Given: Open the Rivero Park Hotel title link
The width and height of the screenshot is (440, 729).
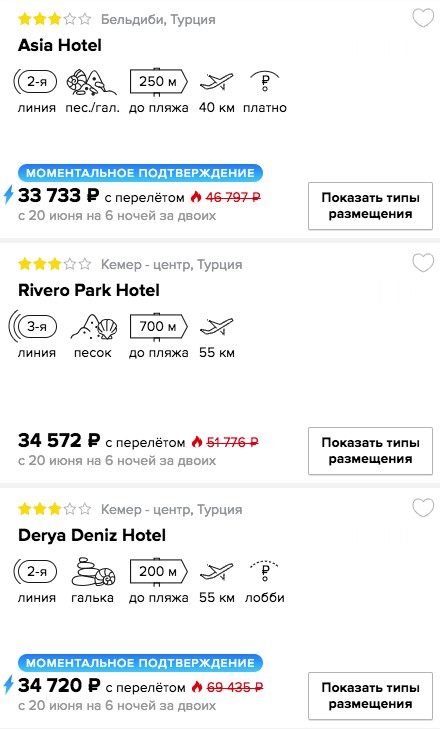Looking at the screenshot, I should tap(89, 290).
